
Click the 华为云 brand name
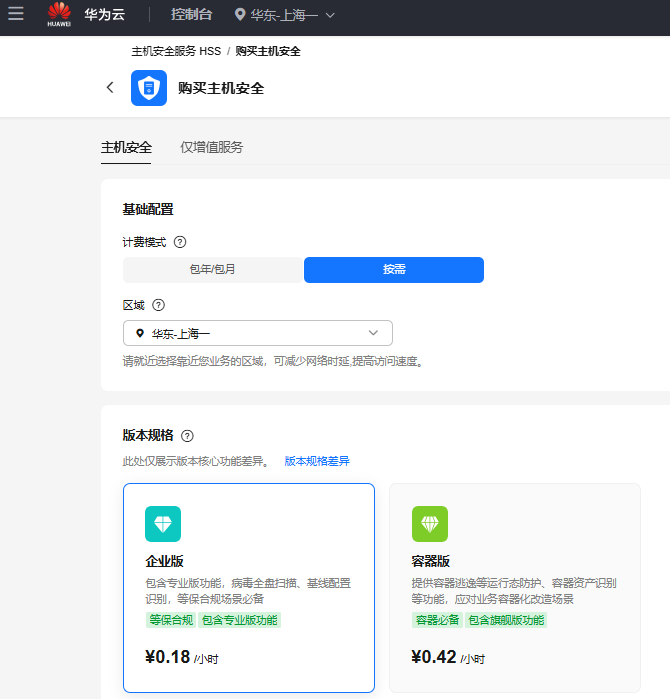pos(105,15)
